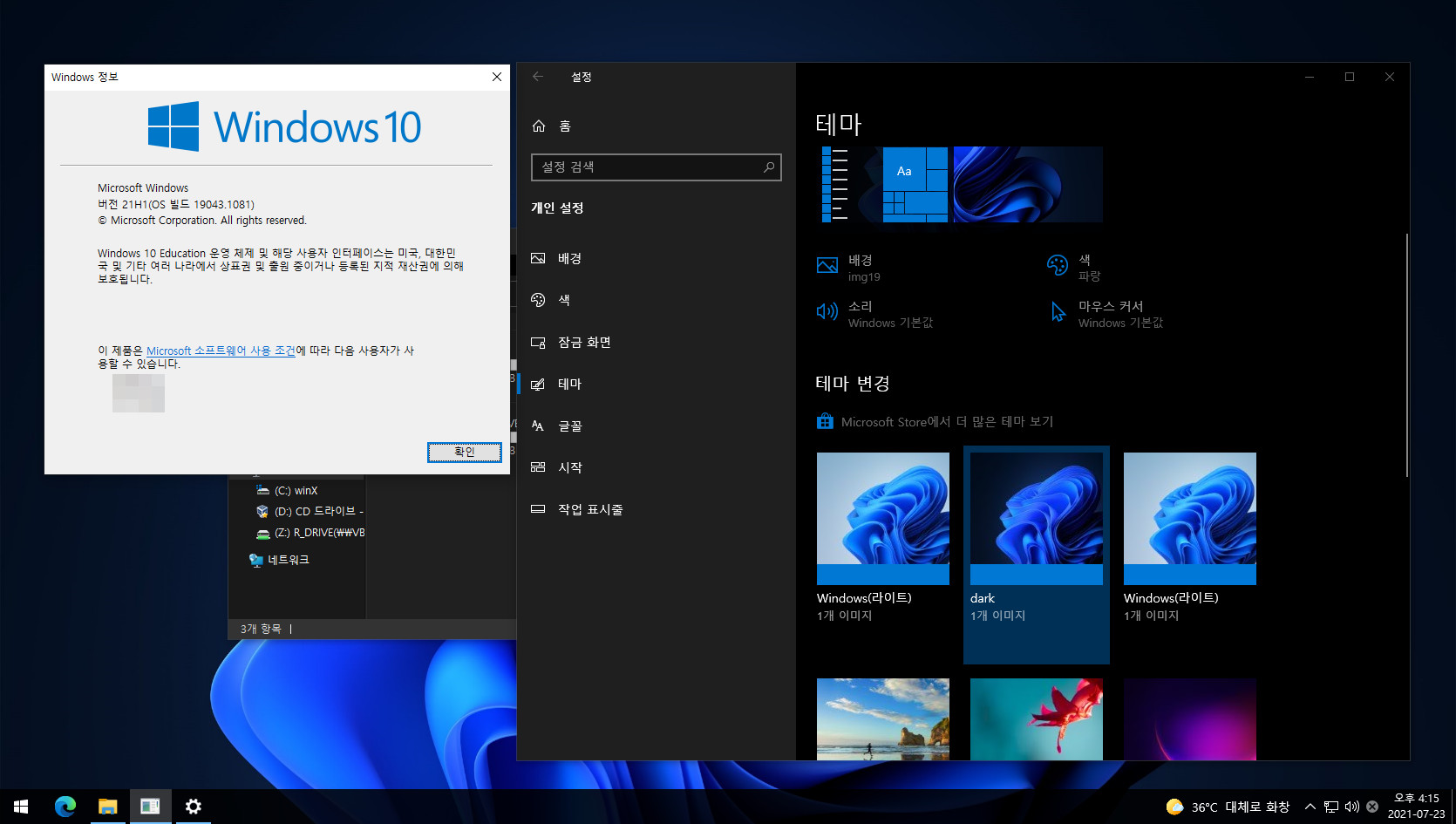Click the tray notification X icon
Viewport: 1456px width, 824px height.
pos(1372,807)
